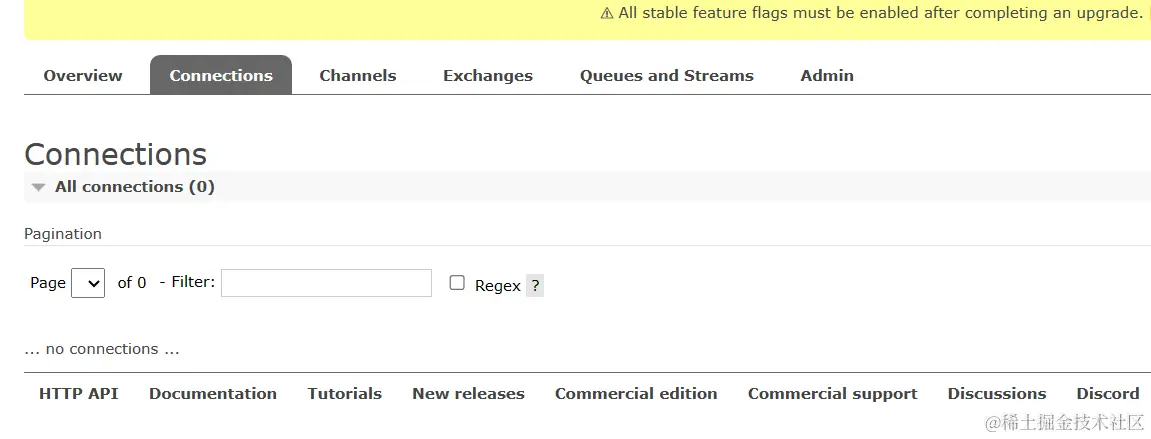Click the Commercial edition link
1151x439 pixels.
[x=636, y=394]
